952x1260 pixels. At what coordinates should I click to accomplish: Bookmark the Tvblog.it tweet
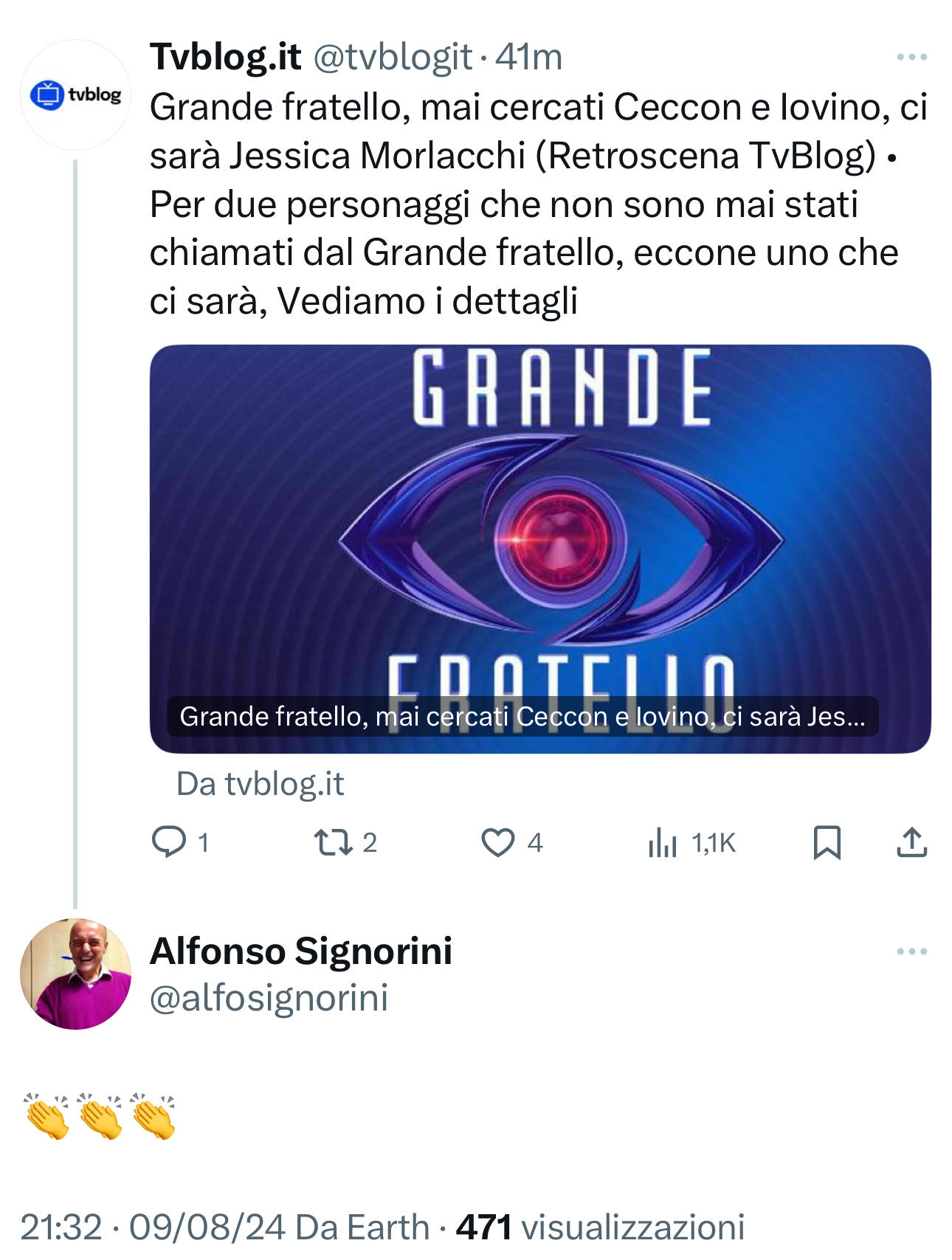pyautogui.click(x=827, y=842)
